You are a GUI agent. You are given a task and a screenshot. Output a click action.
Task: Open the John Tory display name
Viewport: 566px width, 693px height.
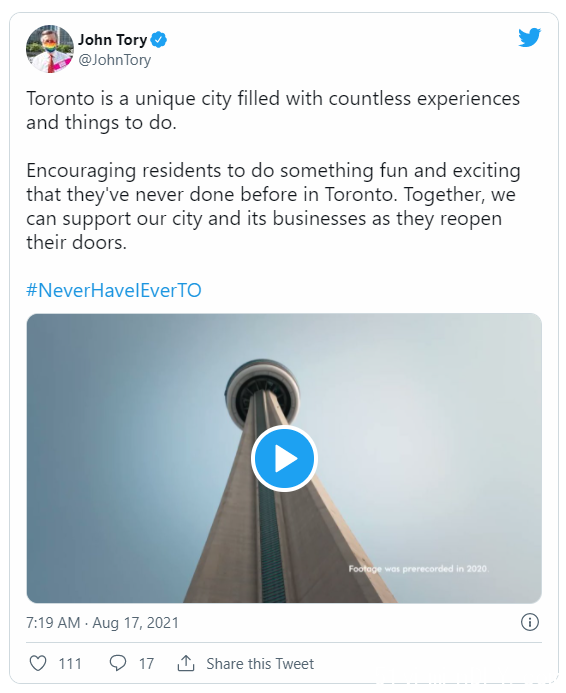[x=113, y=40]
